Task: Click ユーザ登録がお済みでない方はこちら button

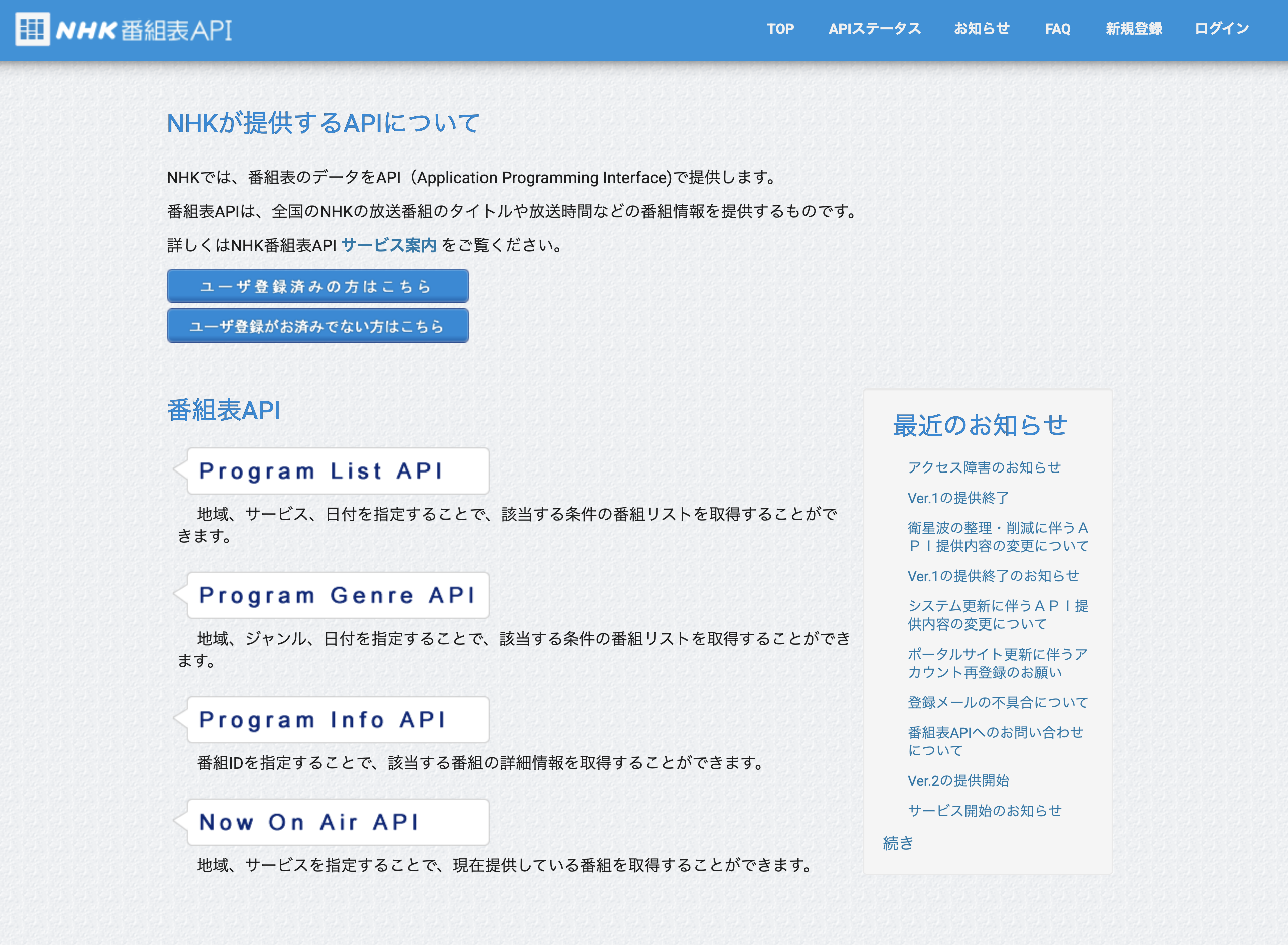Action: (317, 326)
